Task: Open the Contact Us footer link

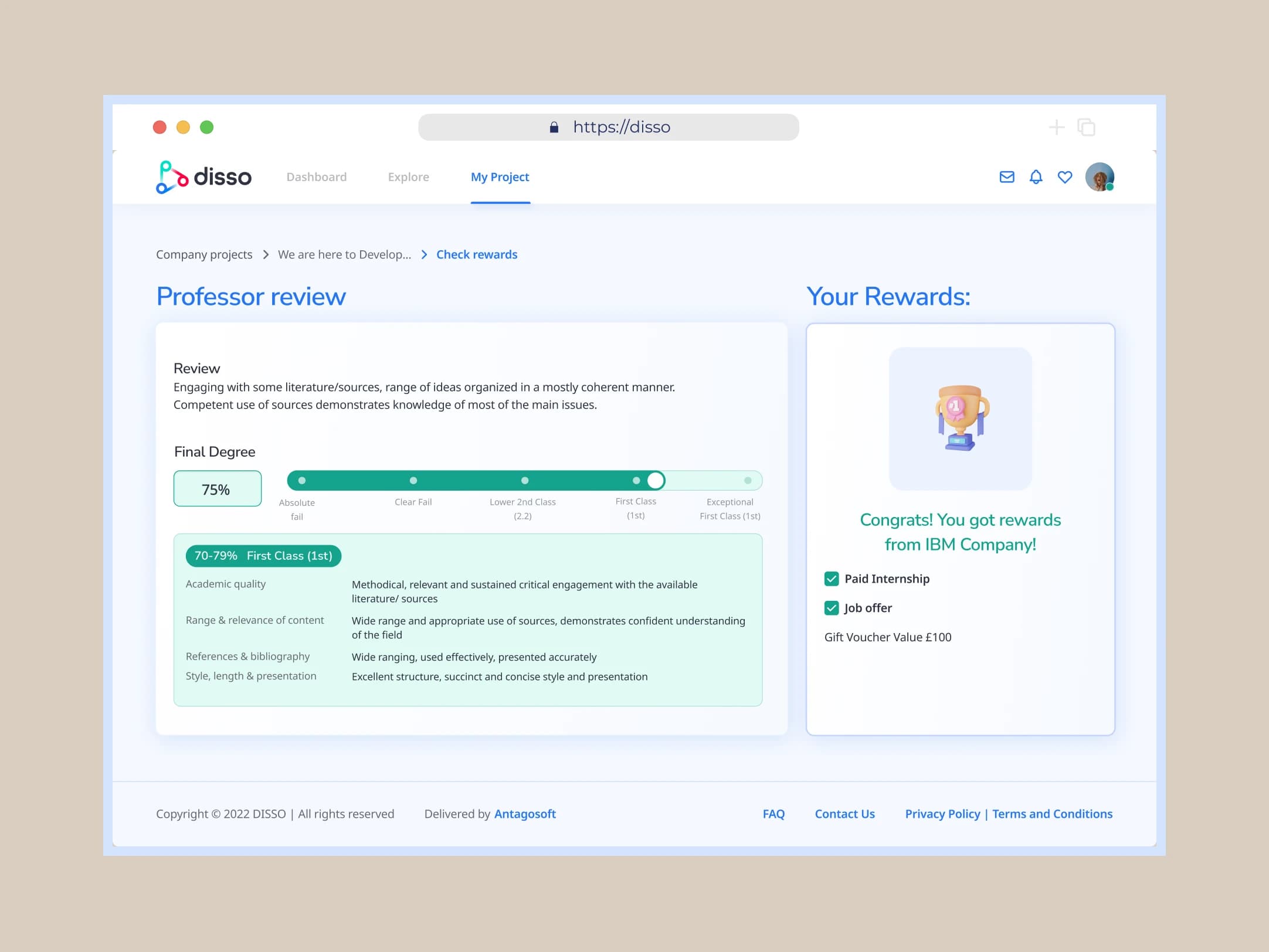Action: pos(844,814)
